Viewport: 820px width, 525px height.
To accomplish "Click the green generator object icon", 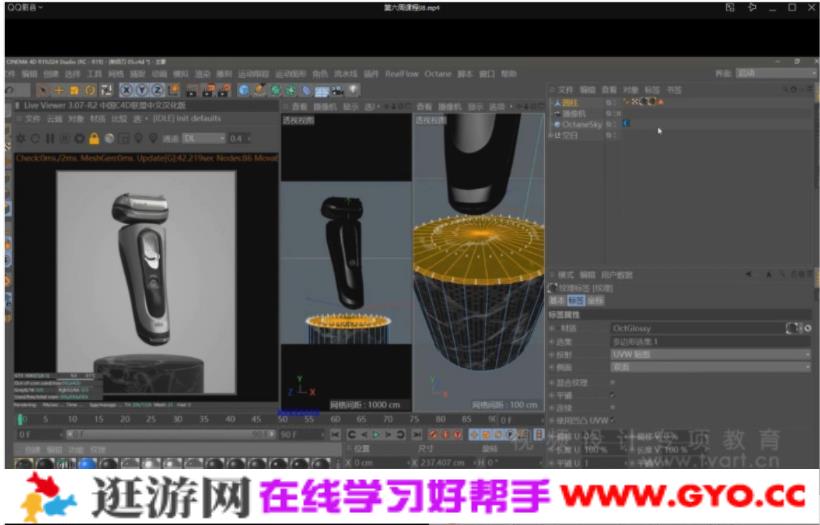I will [x=275, y=90].
